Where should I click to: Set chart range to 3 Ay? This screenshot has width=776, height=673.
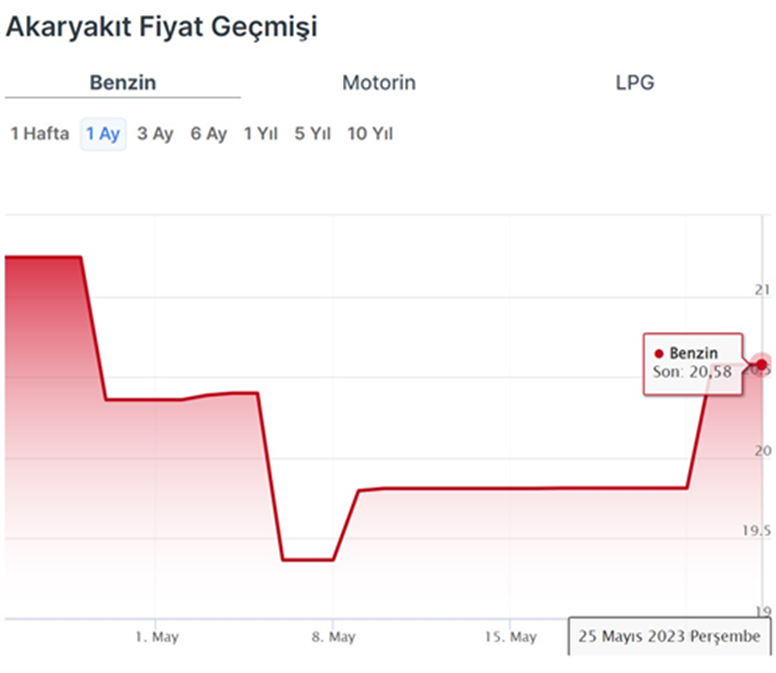click(155, 134)
